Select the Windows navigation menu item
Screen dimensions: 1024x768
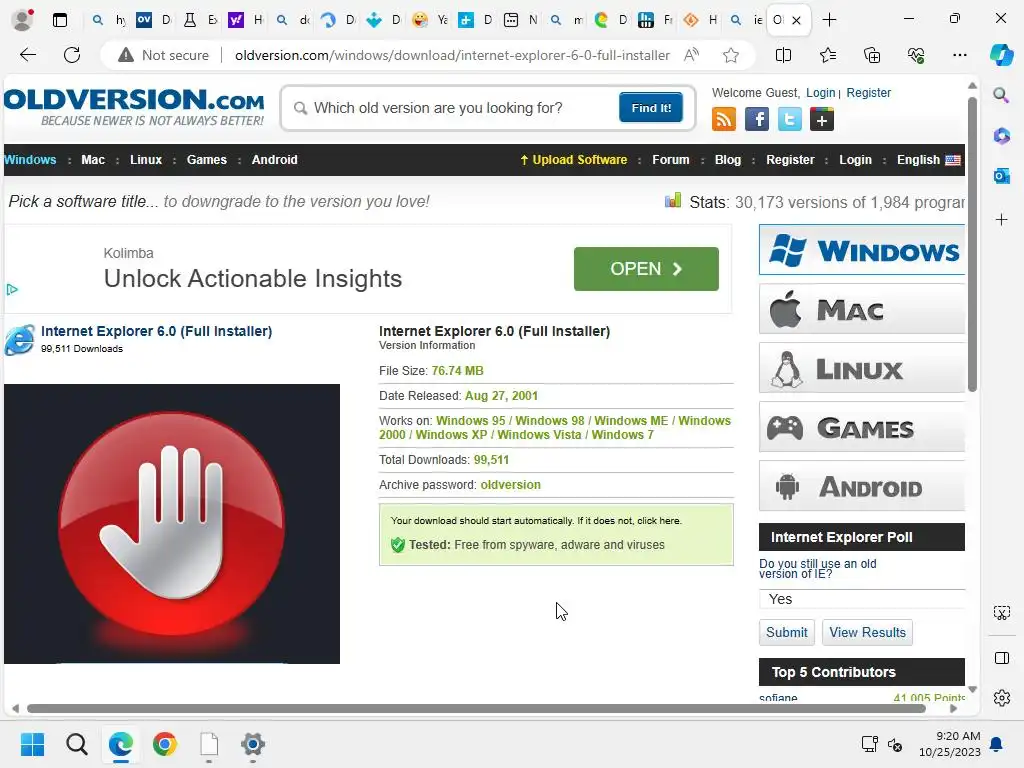pos(30,160)
